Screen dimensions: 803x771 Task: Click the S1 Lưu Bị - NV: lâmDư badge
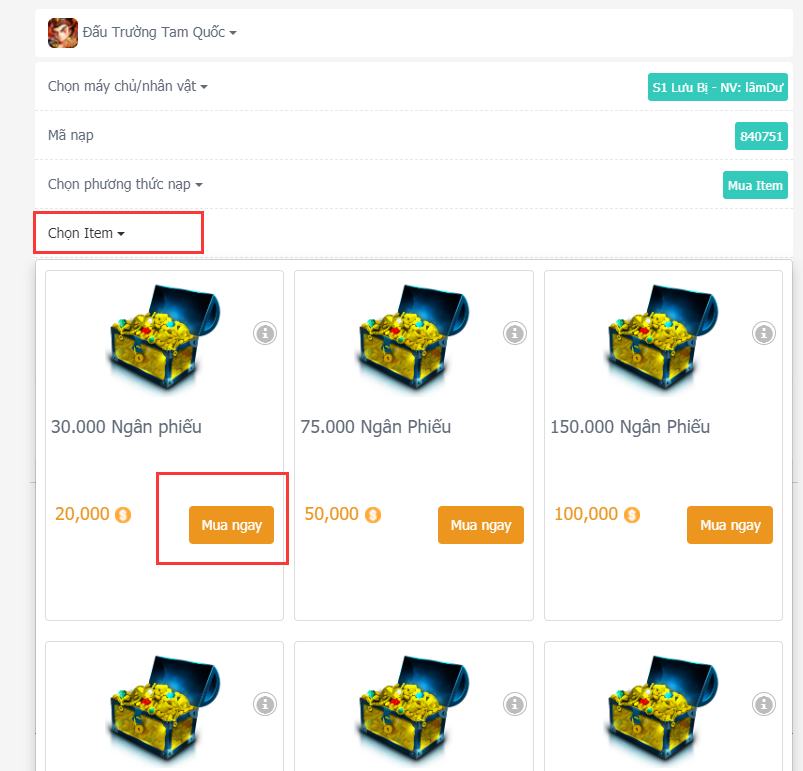point(717,87)
